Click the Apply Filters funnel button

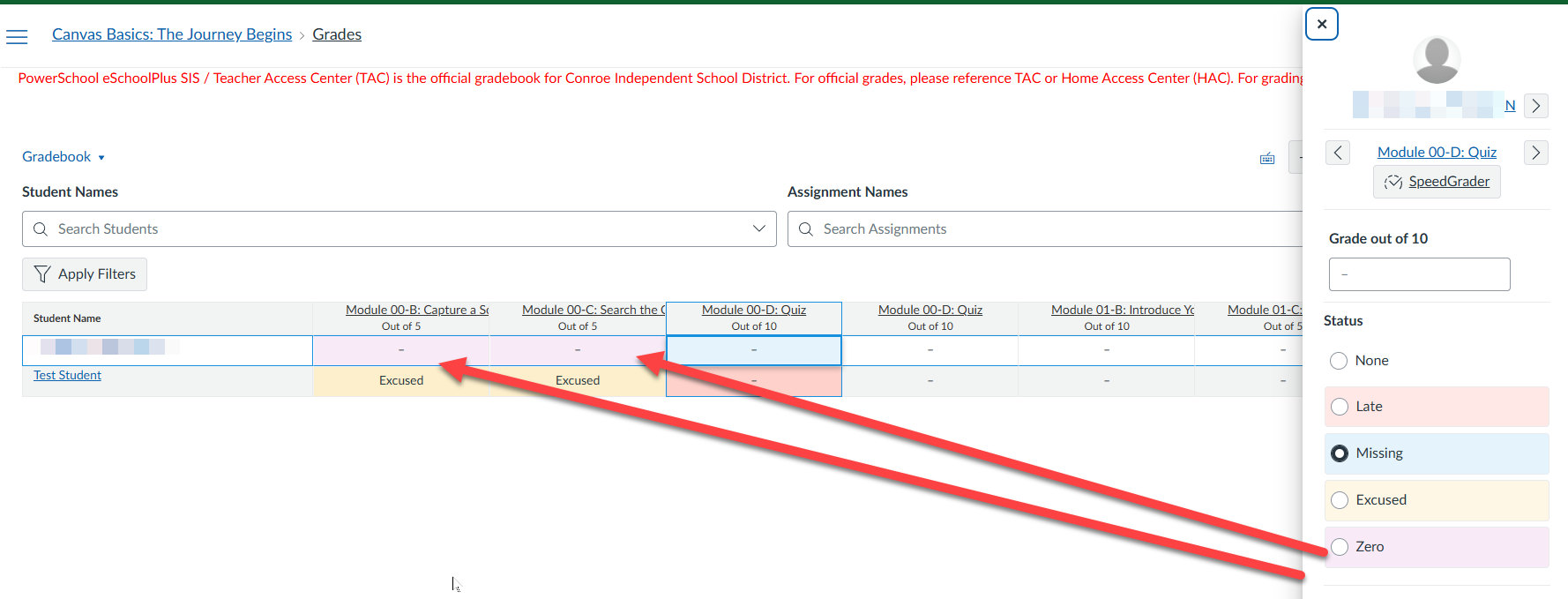pyautogui.click(x=85, y=274)
